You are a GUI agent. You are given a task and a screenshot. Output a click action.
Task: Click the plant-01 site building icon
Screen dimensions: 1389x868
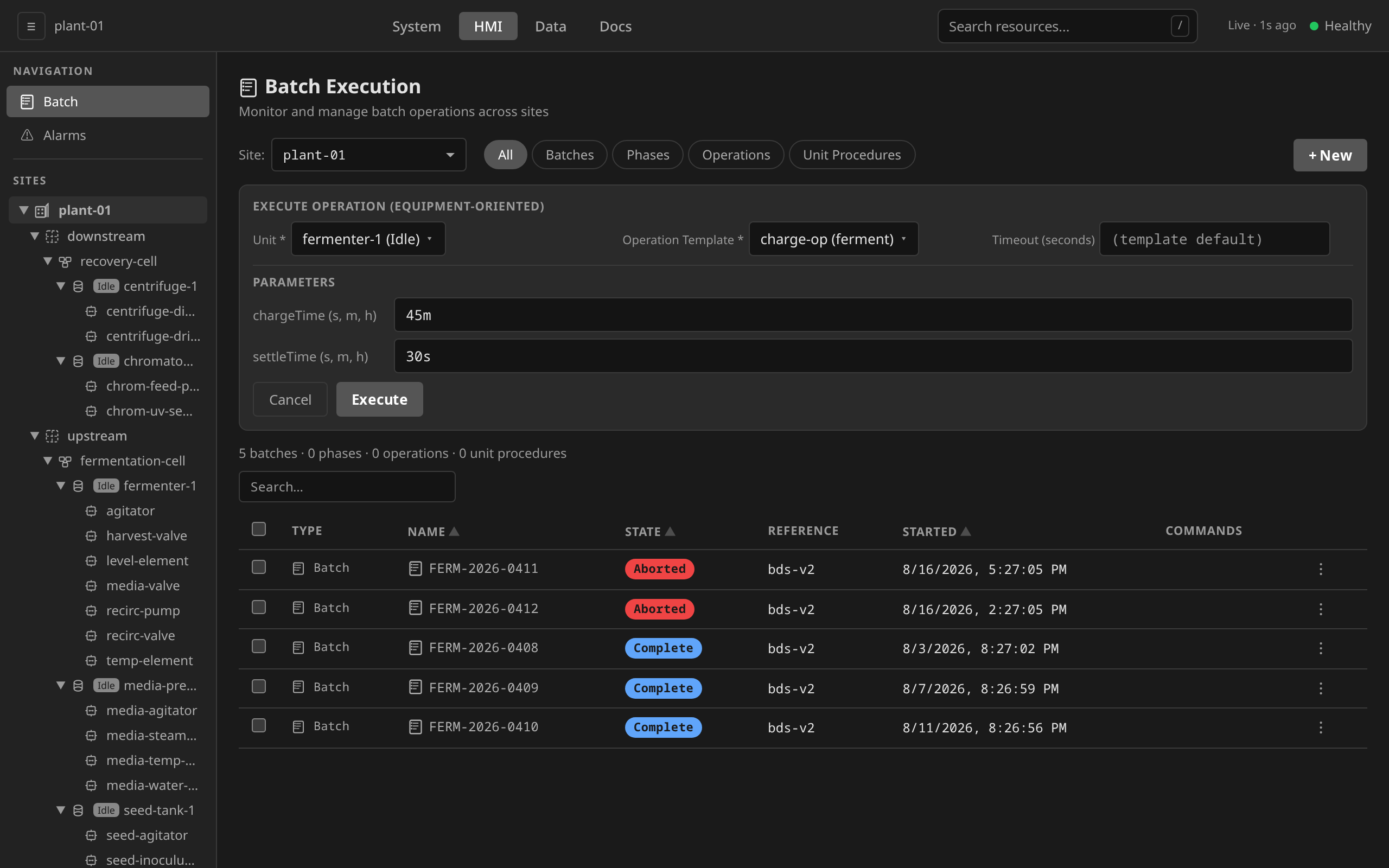coord(42,210)
